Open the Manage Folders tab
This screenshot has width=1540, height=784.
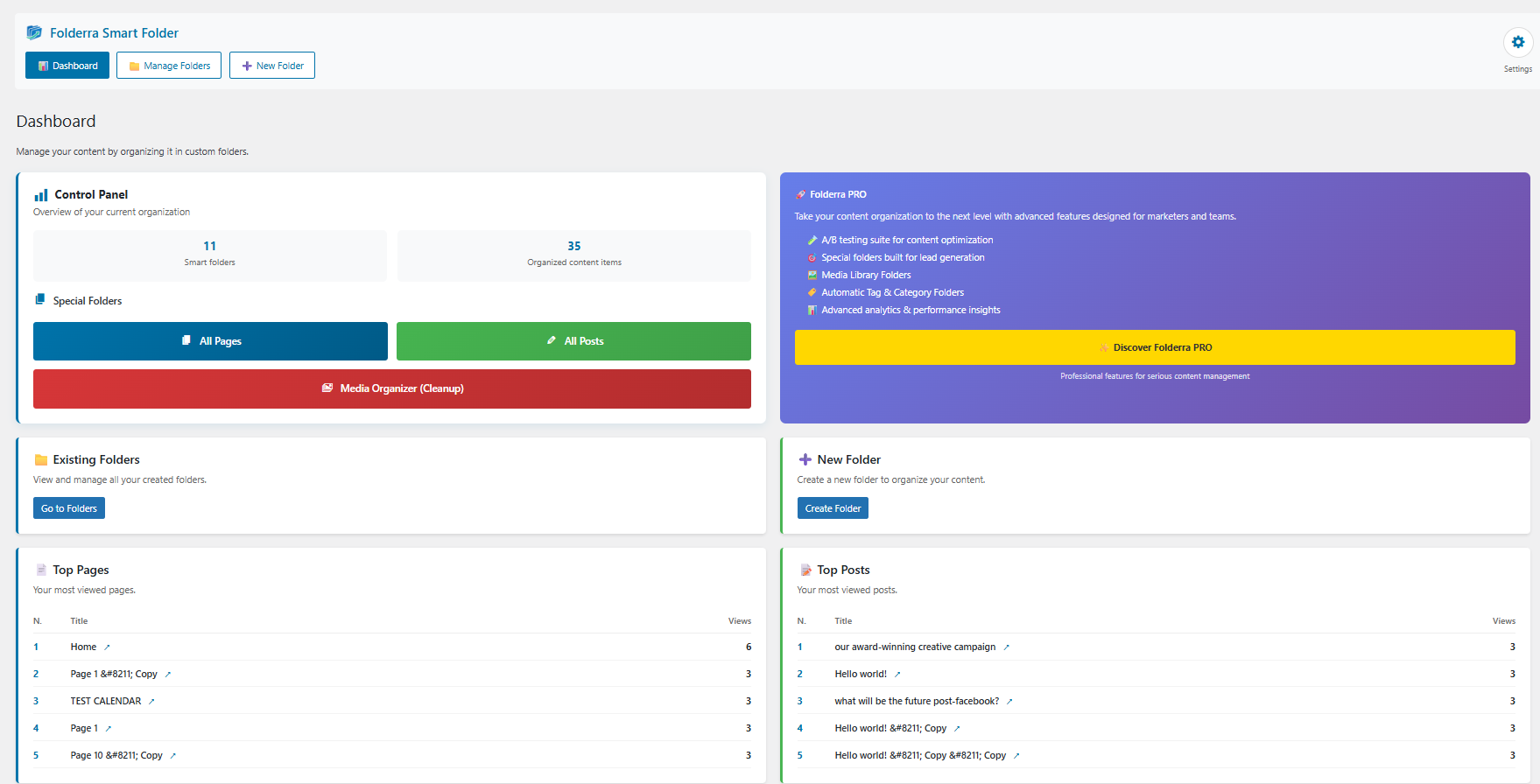click(169, 66)
